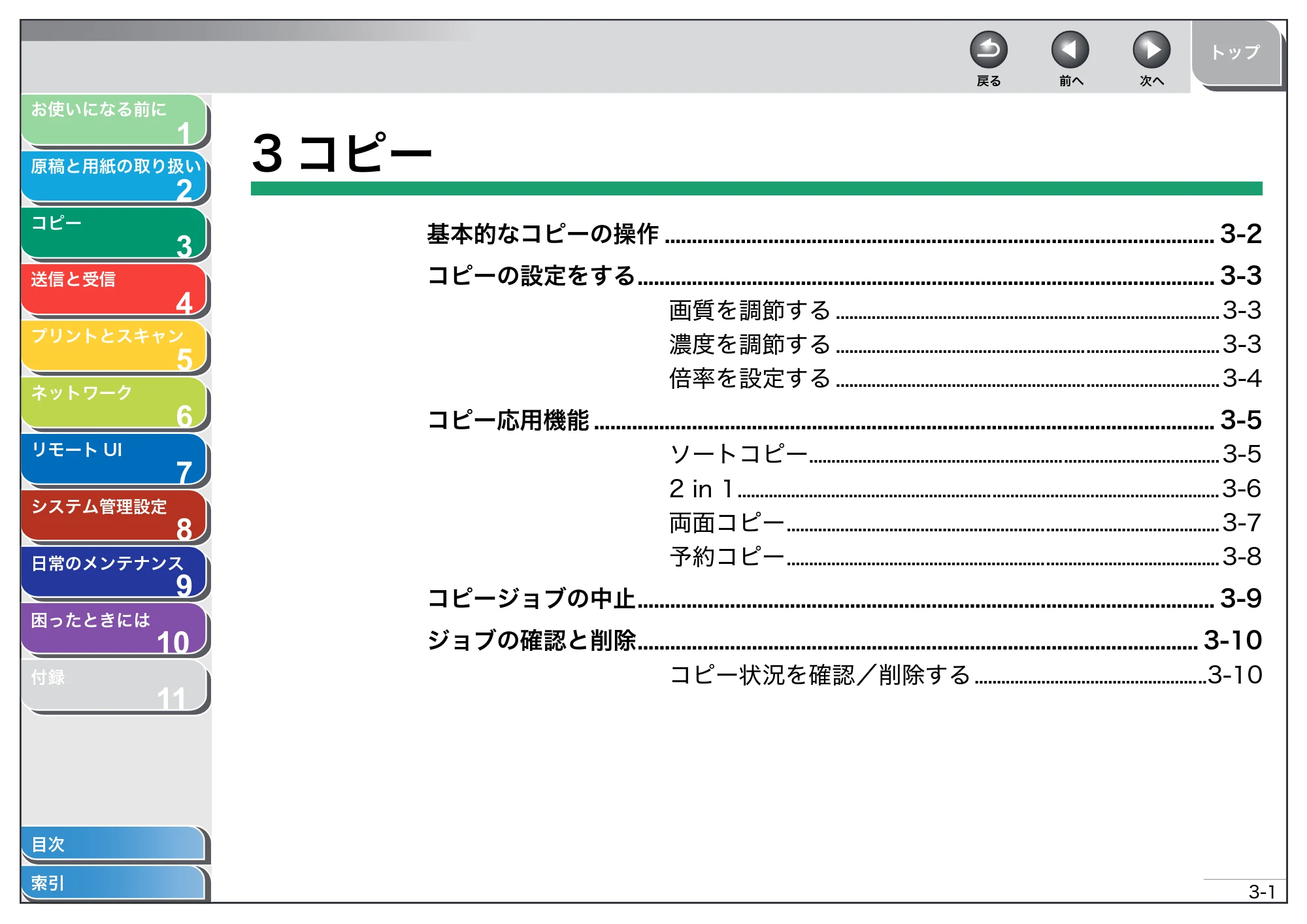The width and height of the screenshot is (1307, 924).
Task: Open chapter 8 システム管理設定 tab
Action: click(114, 517)
